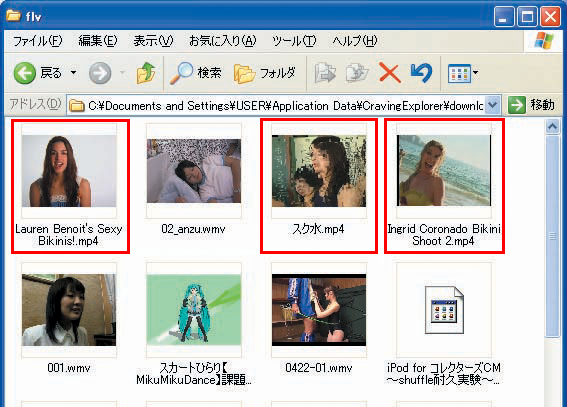Image resolution: width=567 pixels, height=407 pixels.
Task: Close the flv window
Action: [550, 16]
